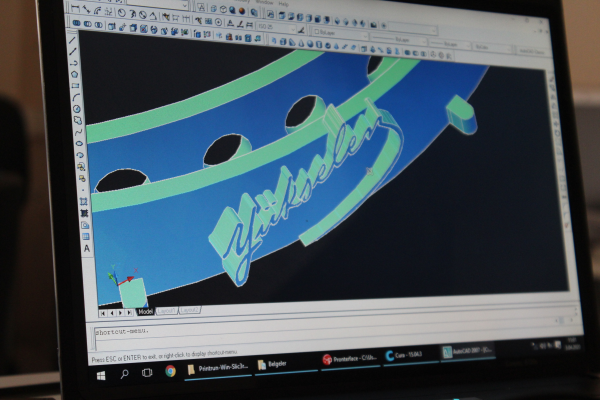Open the ByLayer linetype dropdown
Image resolution: width=600 pixels, height=400 pixels.
pos(398,39)
